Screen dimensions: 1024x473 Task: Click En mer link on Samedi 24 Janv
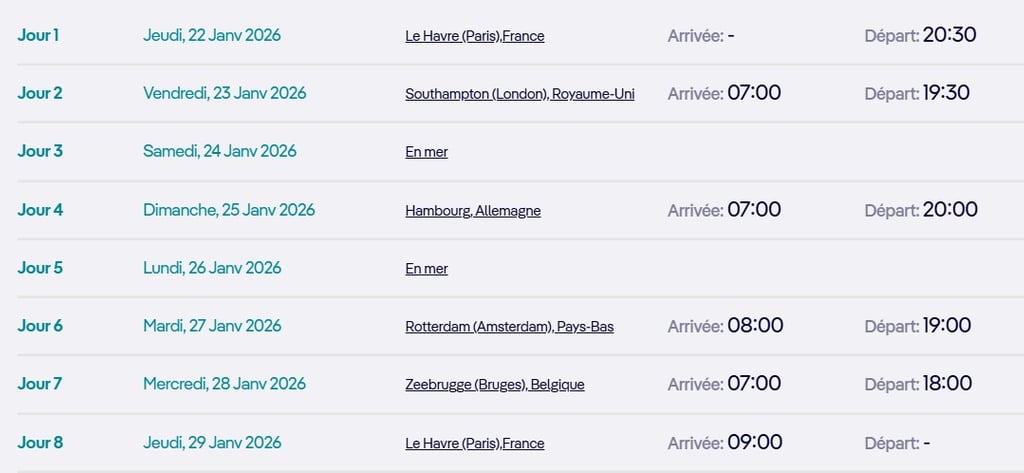[x=426, y=152]
